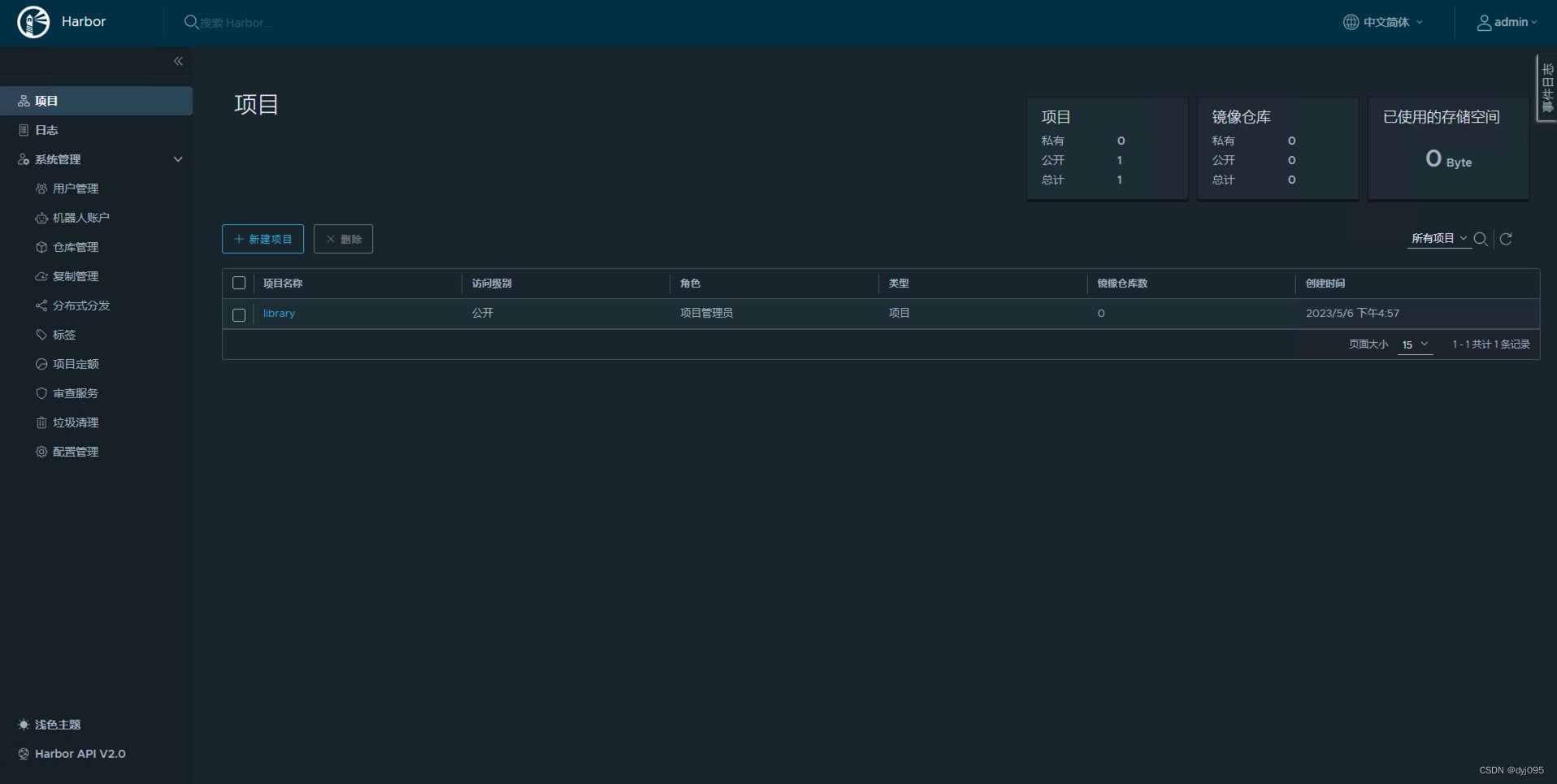The width and height of the screenshot is (1557, 784).
Task: Open the 中文简体 language dropdown
Action: point(1383,22)
